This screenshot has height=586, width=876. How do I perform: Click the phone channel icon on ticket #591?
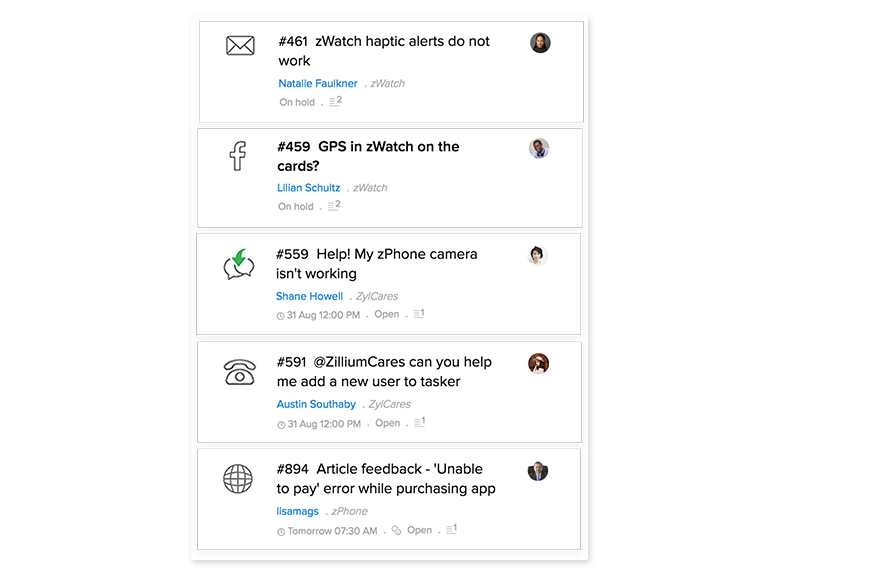click(x=239, y=372)
